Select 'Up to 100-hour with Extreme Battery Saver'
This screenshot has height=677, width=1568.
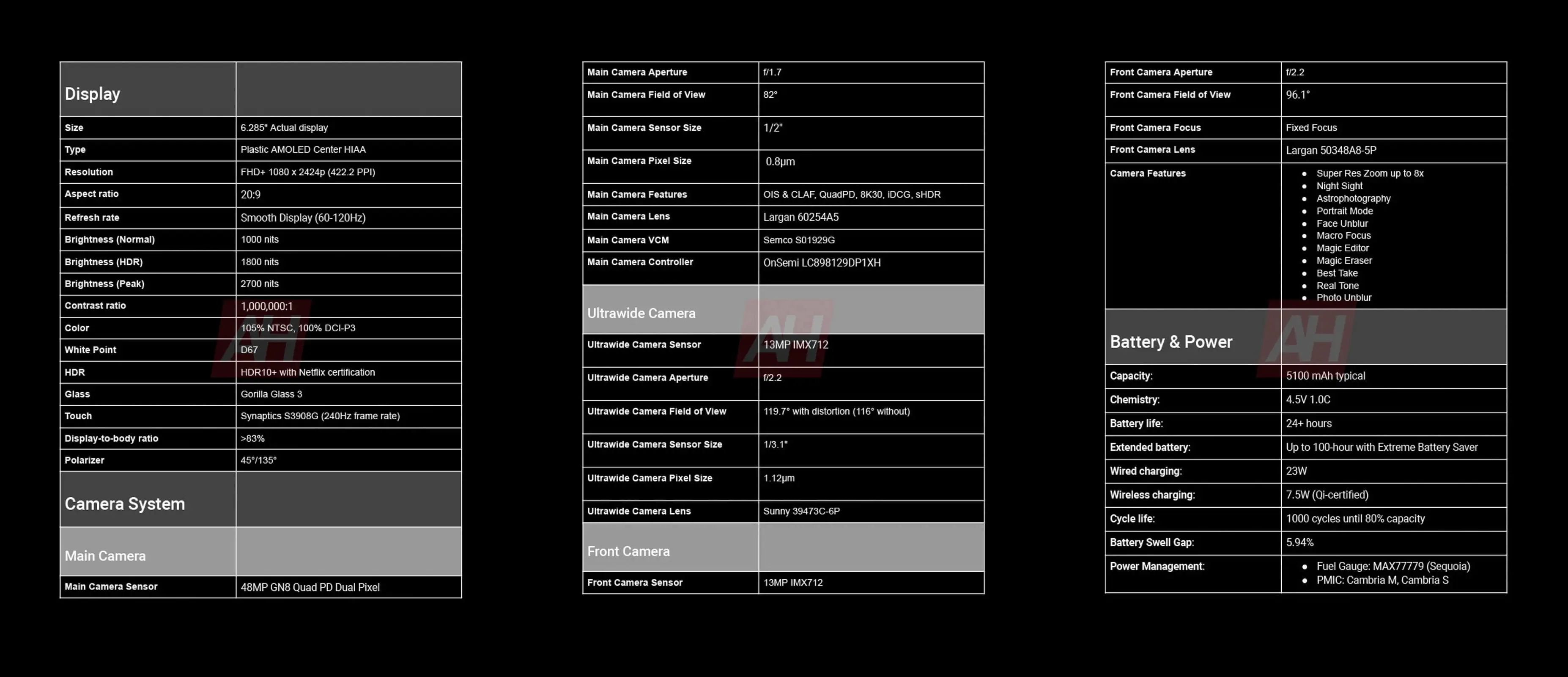pyautogui.click(x=1382, y=448)
